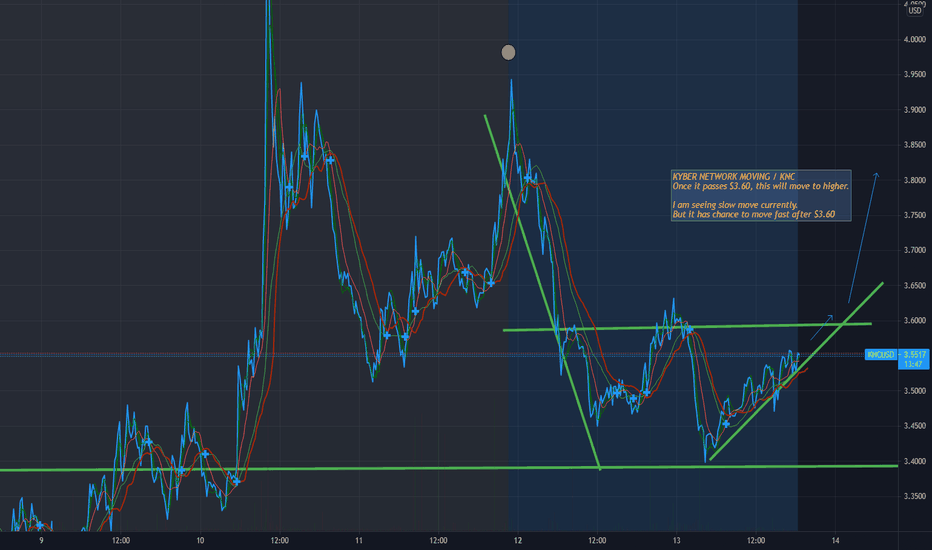932x550 pixels.
Task: Click the 3.4500 price axis label
Action: 914,426
